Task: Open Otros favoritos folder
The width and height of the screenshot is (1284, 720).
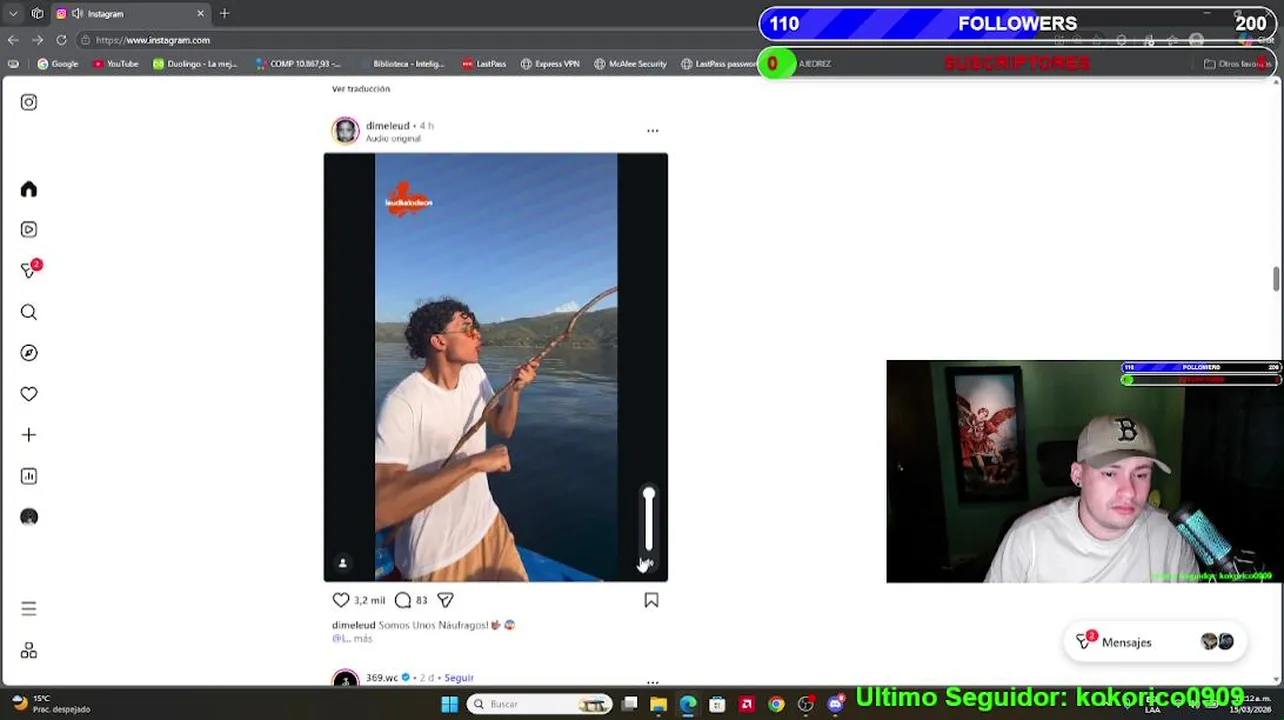Action: (1237, 64)
